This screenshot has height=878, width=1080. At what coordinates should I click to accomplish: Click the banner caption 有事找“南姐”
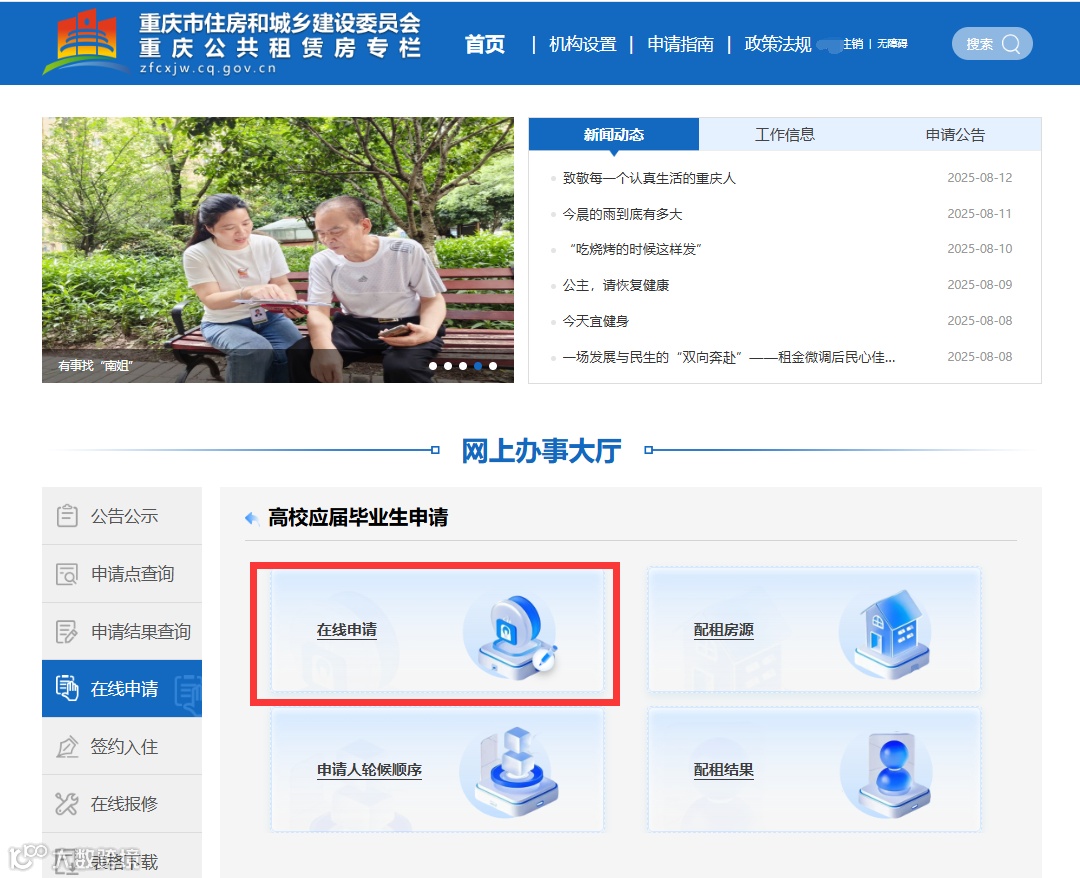pyautogui.click(x=96, y=366)
